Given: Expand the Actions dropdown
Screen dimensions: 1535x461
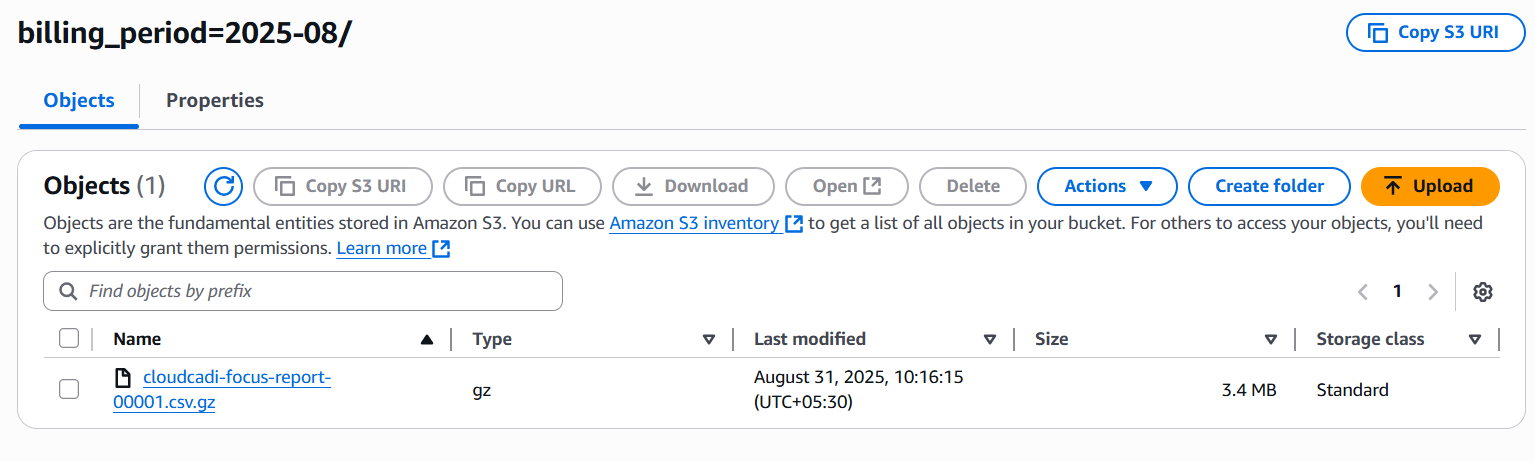Looking at the screenshot, I should (x=1108, y=186).
